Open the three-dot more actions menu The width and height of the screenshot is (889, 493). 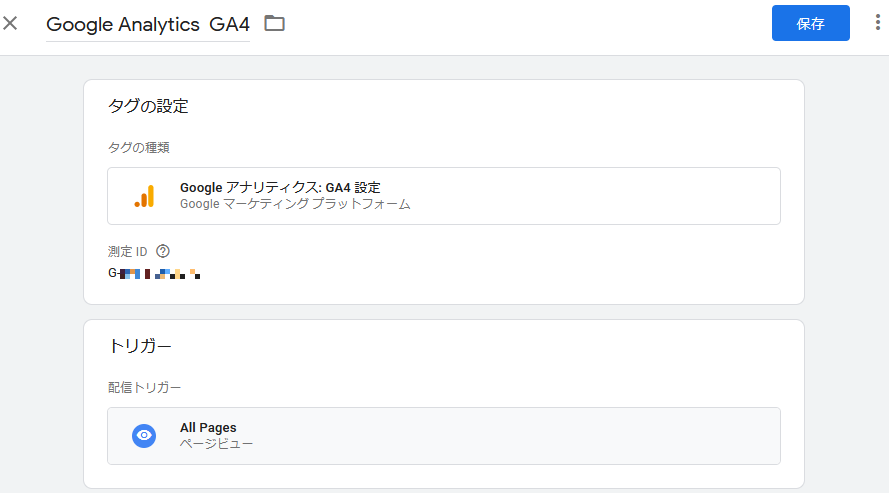point(878,23)
